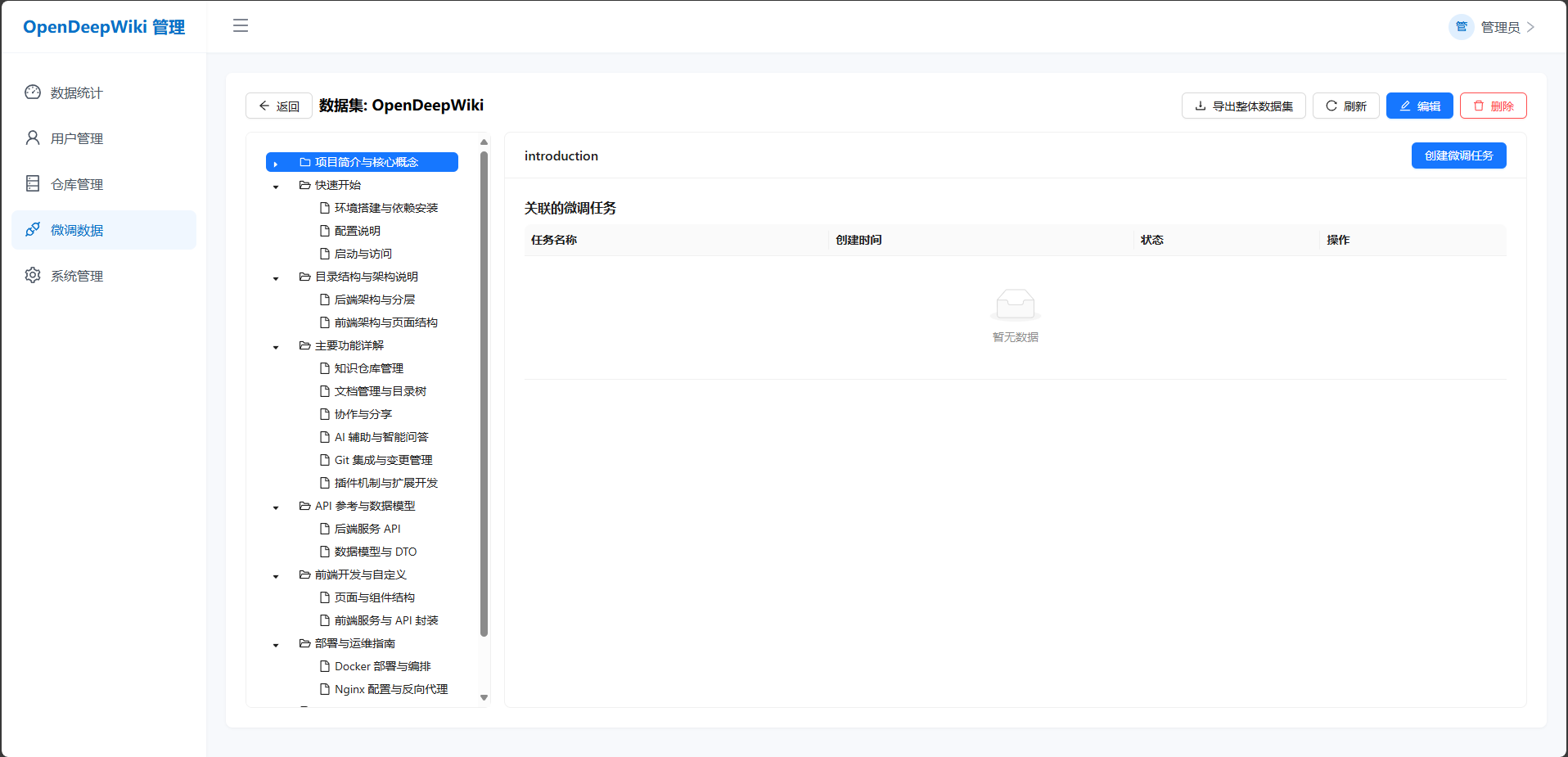Screen dimensions: 1568x757
Task: Click the file icon of Docker 部署与编排
Action: point(325,666)
